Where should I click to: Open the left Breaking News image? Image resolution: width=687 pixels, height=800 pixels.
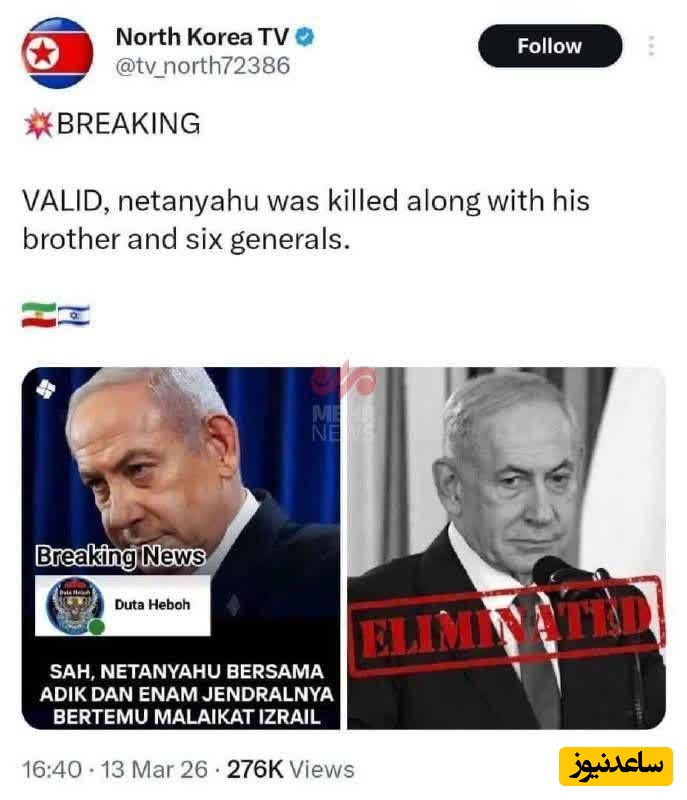click(181, 548)
